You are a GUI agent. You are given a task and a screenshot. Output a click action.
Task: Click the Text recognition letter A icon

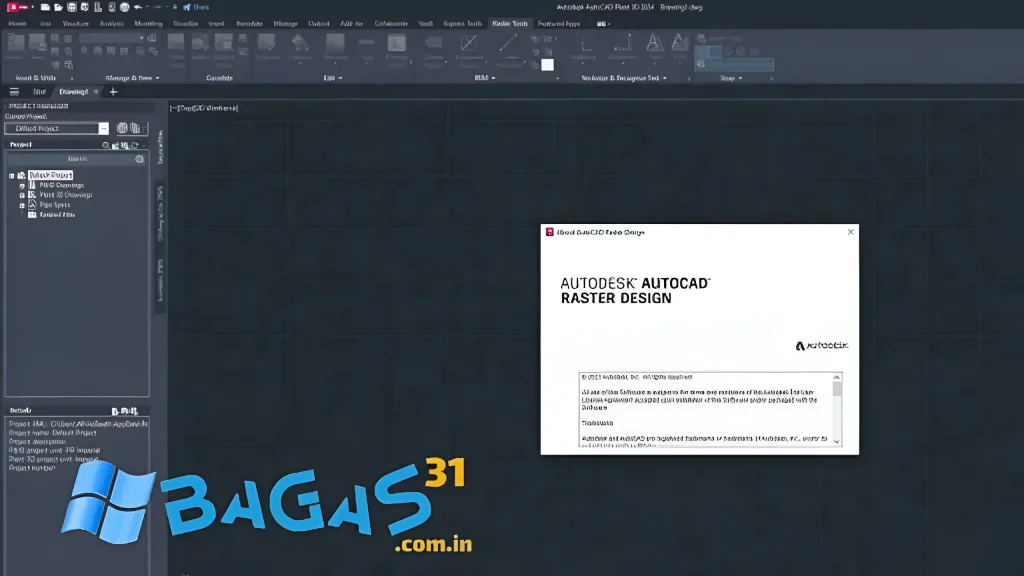pos(654,44)
